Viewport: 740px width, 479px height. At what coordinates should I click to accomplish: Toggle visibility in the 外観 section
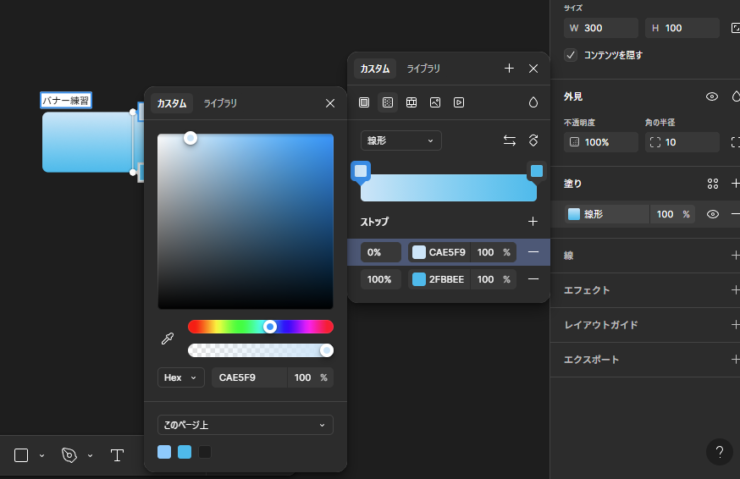712,97
